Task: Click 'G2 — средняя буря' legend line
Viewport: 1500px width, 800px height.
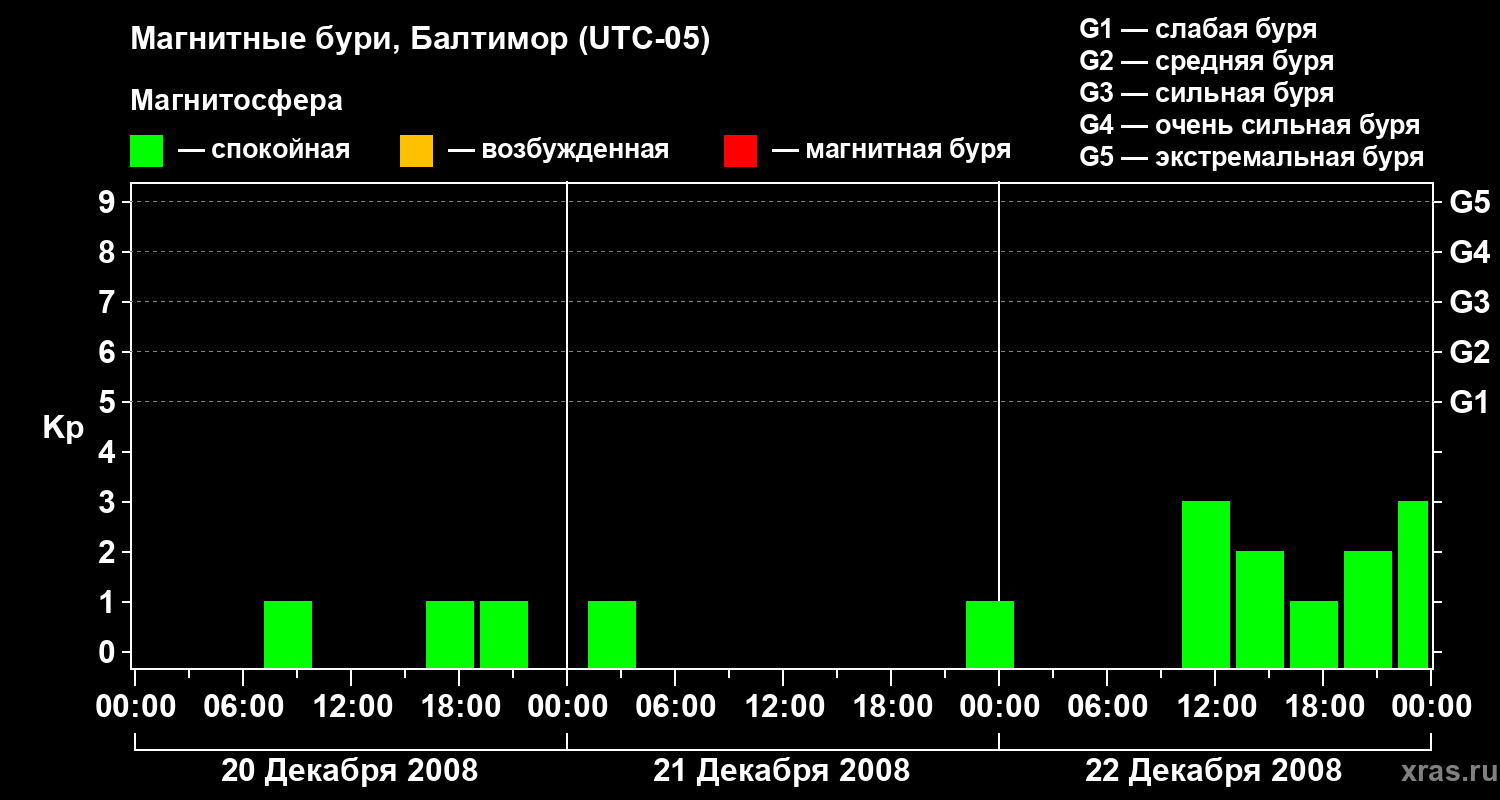Action: click(x=1206, y=60)
